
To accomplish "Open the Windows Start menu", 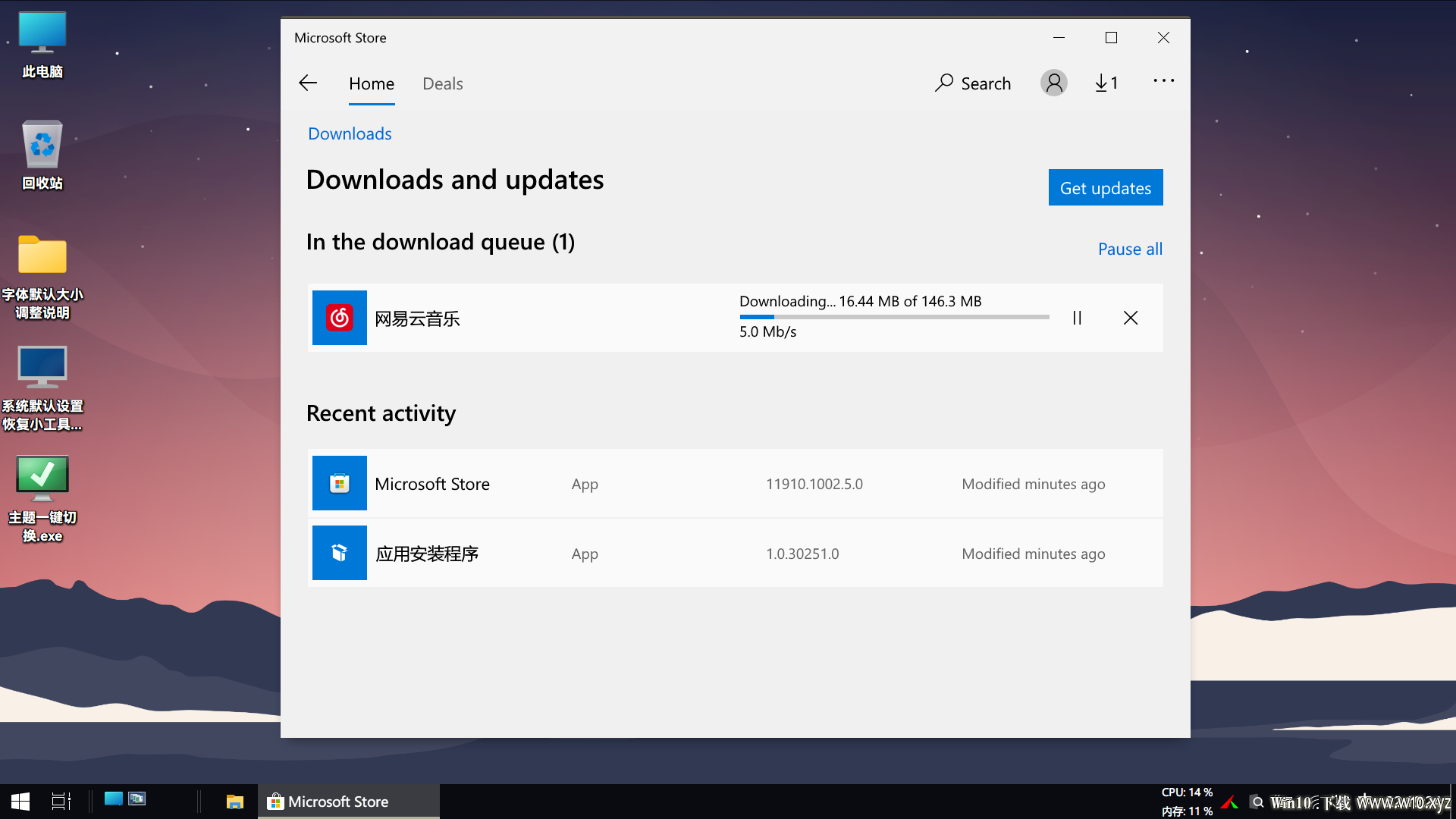I will point(20,802).
